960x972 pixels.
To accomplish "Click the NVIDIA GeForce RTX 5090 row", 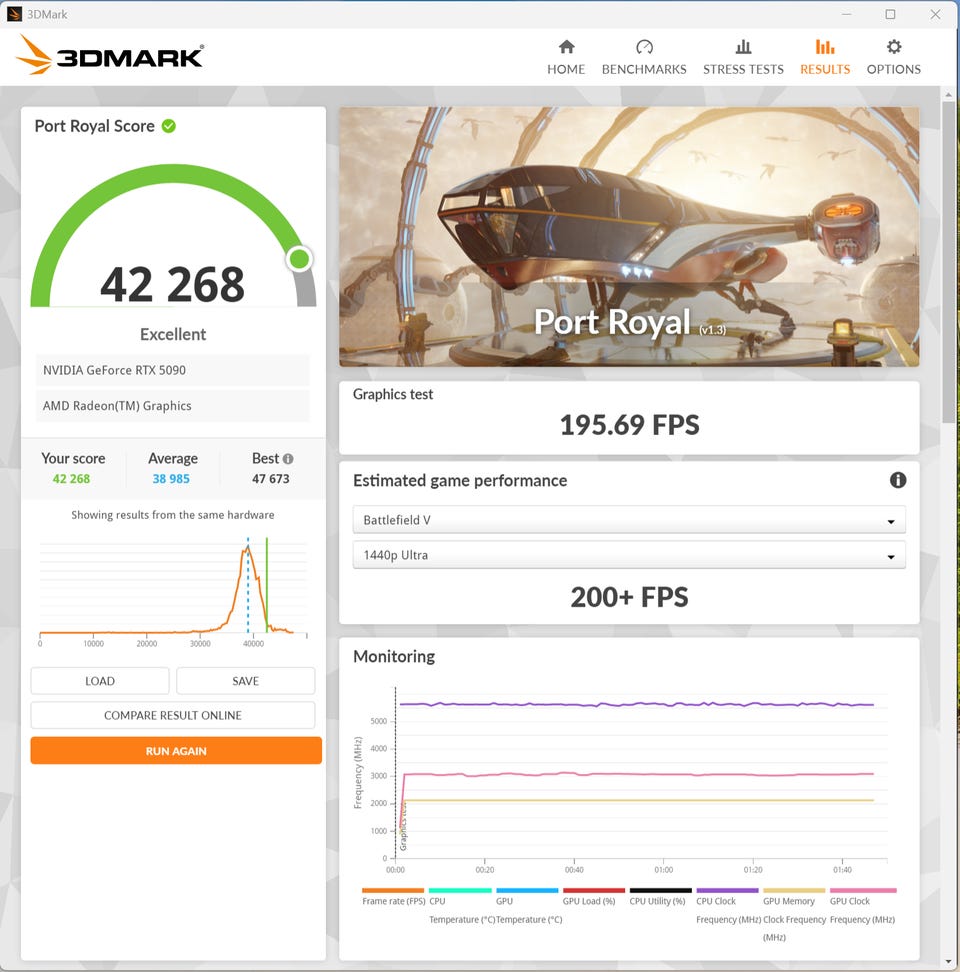I will click(x=172, y=370).
